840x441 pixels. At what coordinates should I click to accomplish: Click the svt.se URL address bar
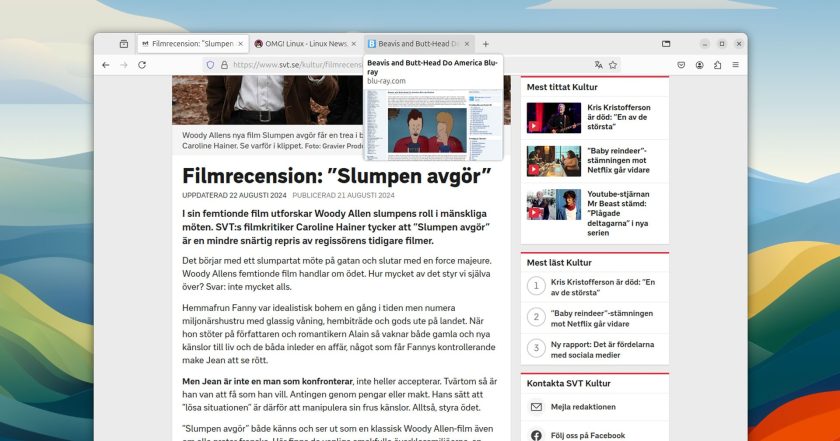(297, 65)
